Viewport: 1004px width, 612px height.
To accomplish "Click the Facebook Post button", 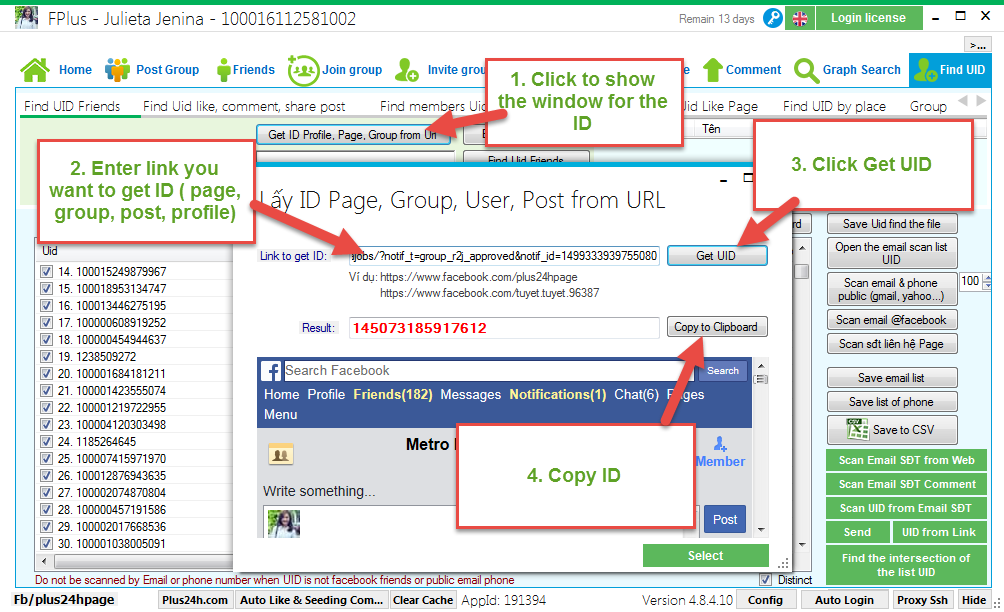I will tap(725, 519).
